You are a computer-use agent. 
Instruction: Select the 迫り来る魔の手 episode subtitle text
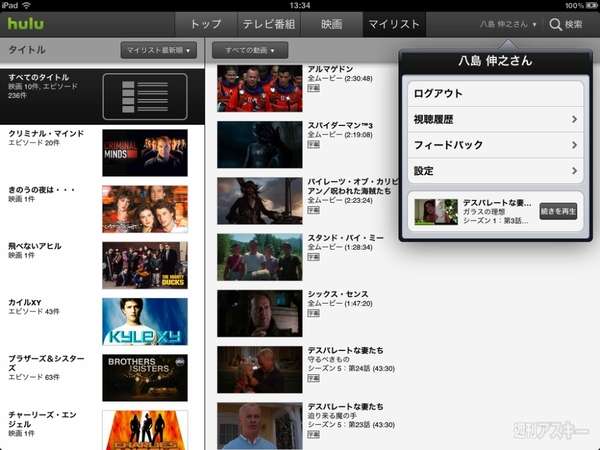[x=332, y=416]
